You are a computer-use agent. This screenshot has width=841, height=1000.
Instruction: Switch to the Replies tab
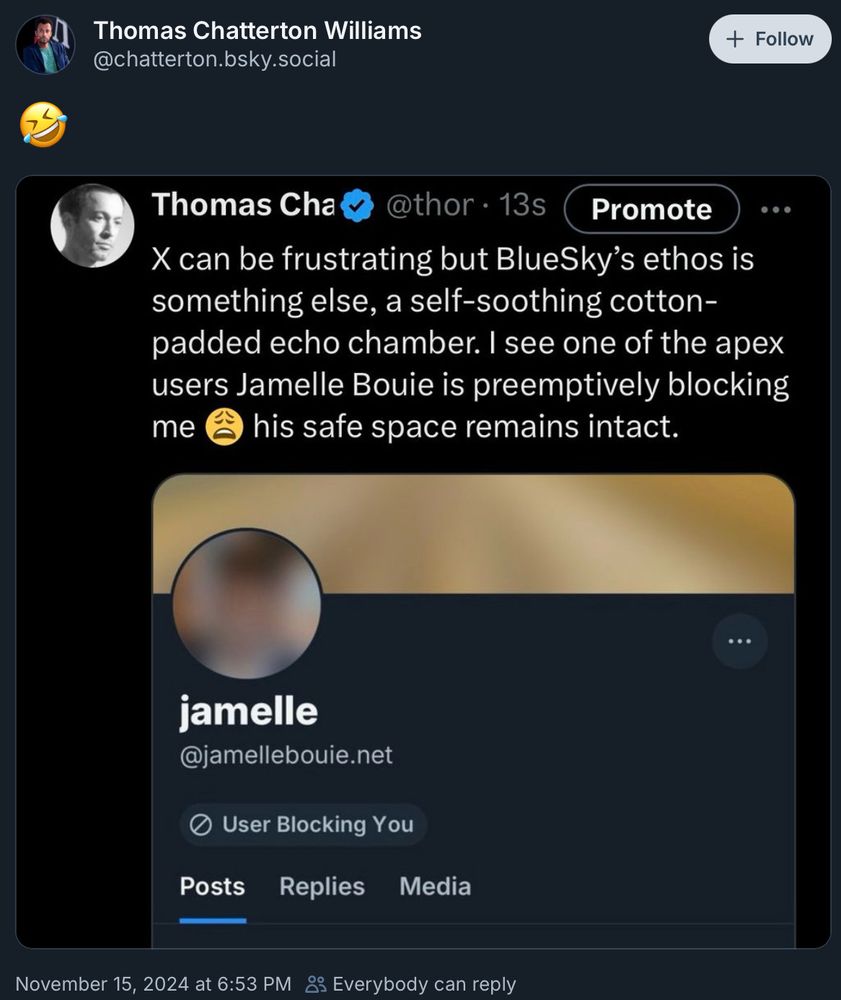(x=322, y=886)
